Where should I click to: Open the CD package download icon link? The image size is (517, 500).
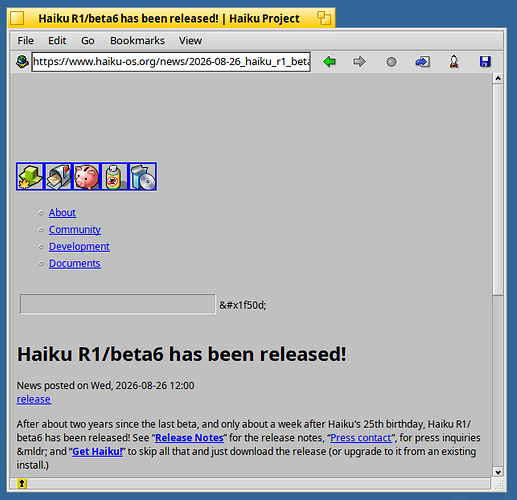pos(143,177)
